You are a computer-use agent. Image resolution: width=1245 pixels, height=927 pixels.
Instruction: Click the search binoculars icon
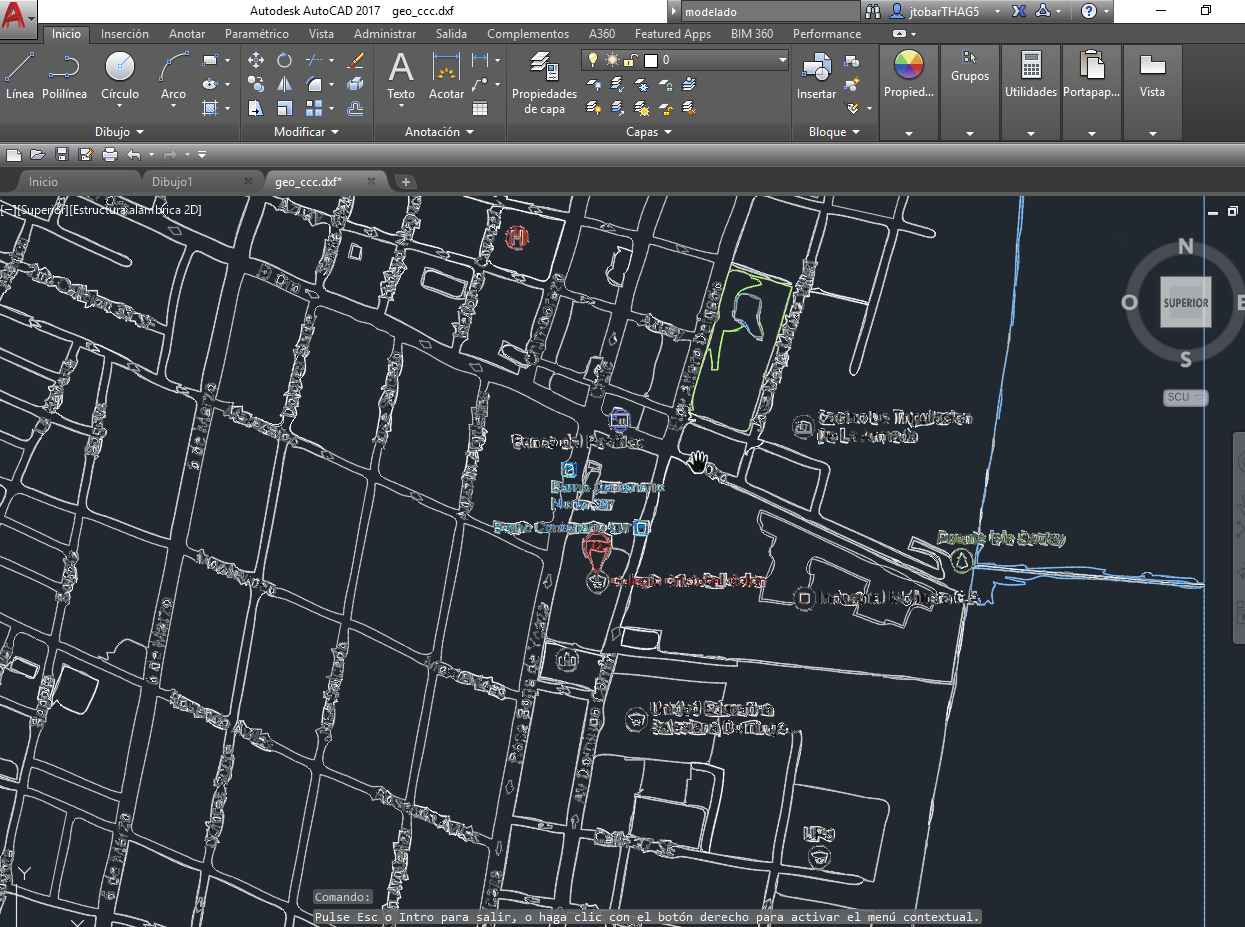tap(873, 11)
